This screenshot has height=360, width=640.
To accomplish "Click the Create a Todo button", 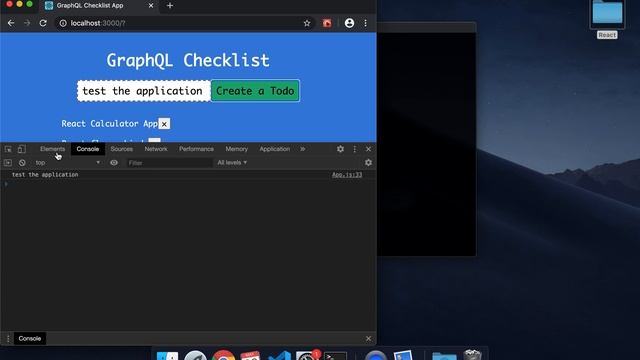I will (255, 91).
